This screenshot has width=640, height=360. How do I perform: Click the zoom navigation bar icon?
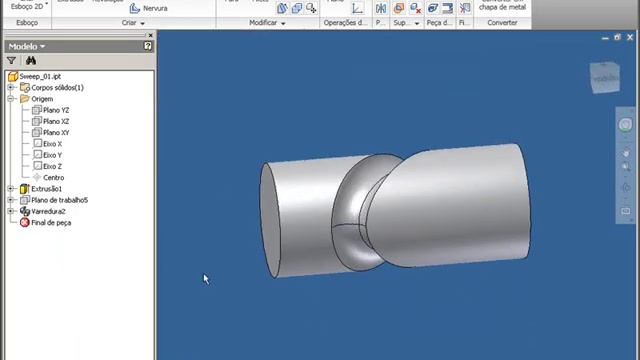tap(626, 167)
